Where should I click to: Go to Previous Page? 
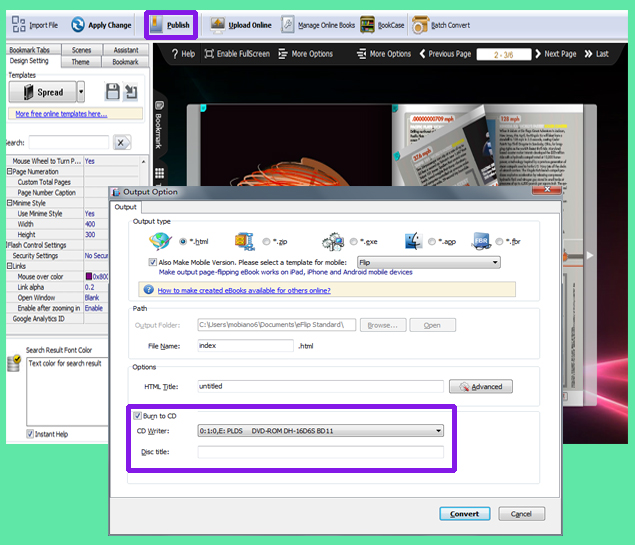tap(445, 54)
